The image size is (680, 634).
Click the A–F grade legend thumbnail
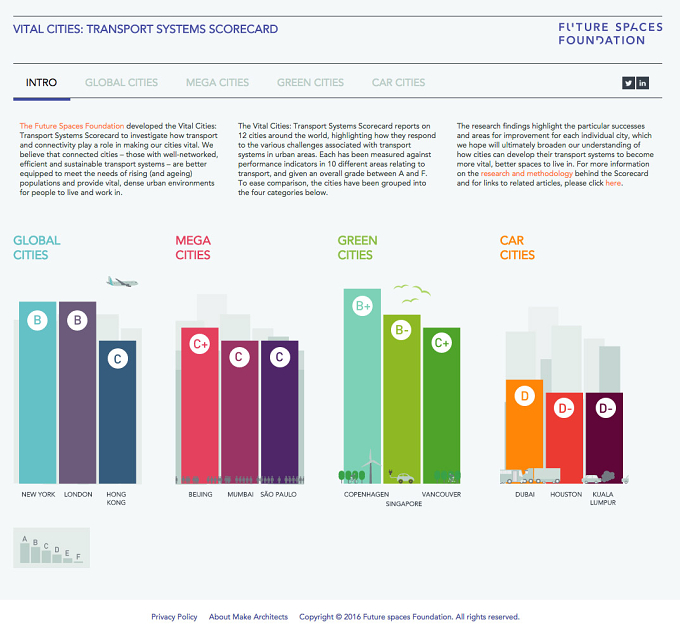click(52, 548)
